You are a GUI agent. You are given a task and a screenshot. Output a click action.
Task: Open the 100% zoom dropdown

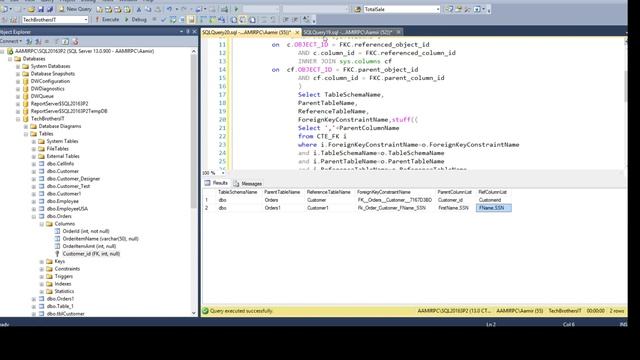223,173
